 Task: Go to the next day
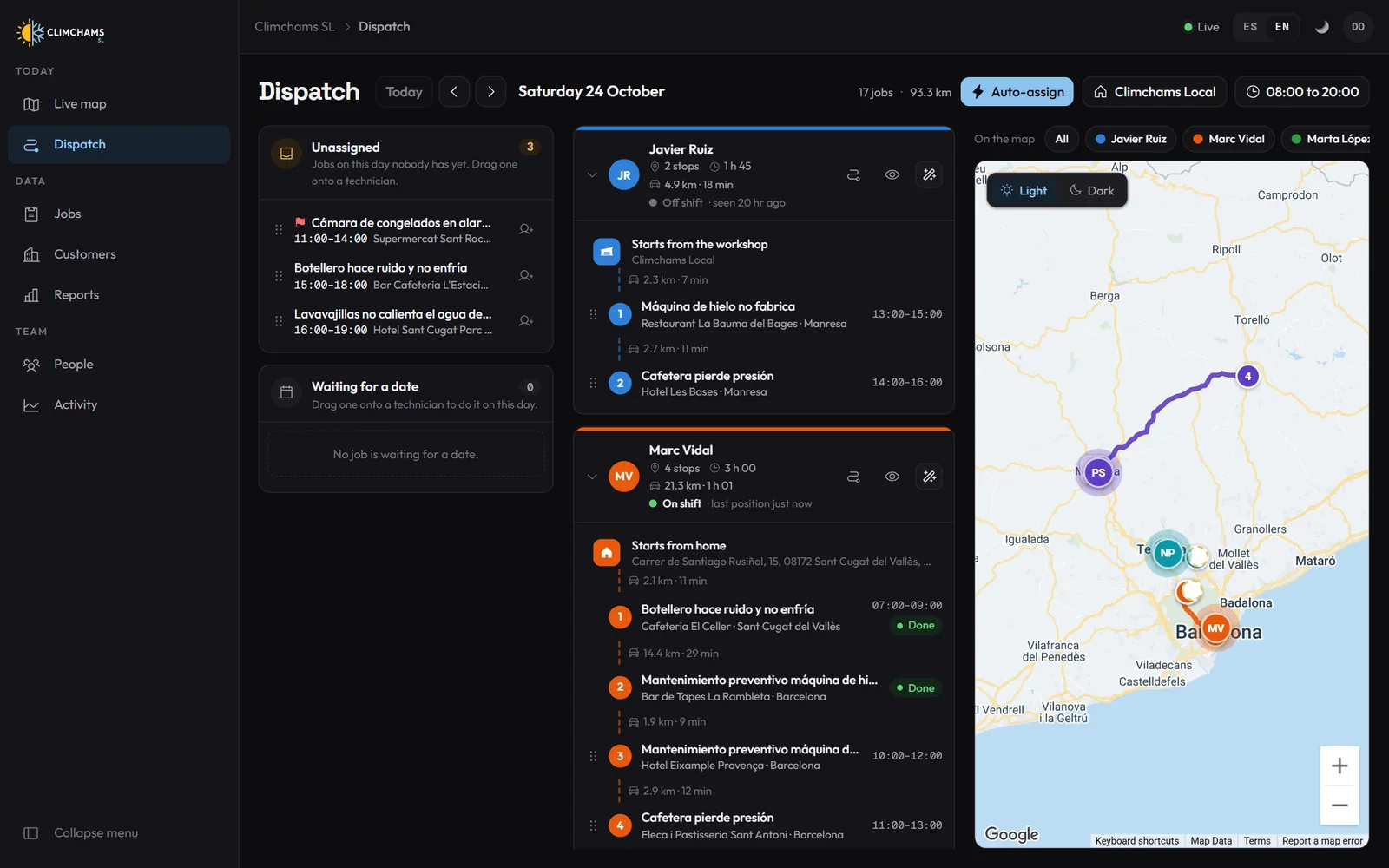491,92
